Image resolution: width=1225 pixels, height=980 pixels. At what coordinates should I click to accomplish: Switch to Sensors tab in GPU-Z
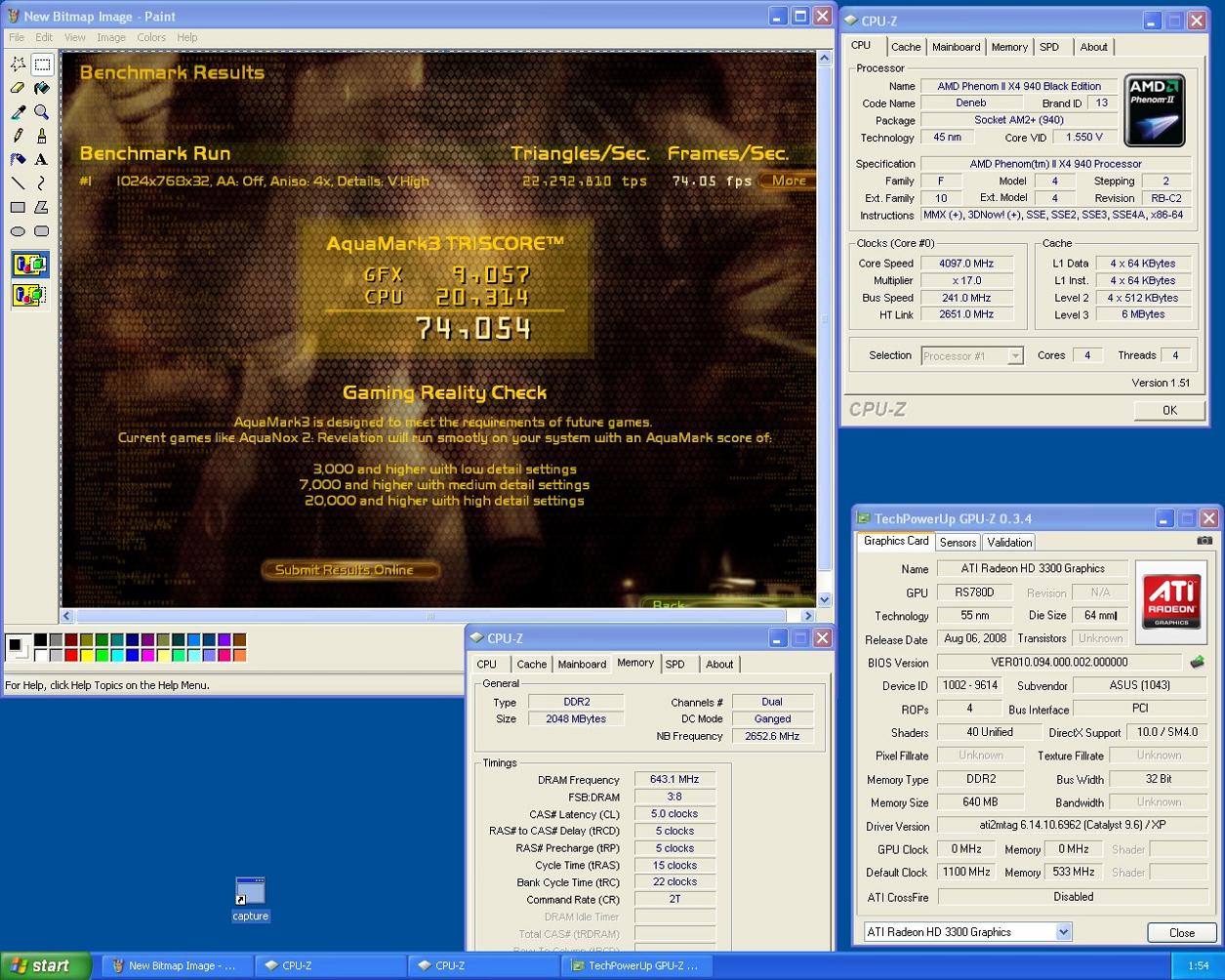958,542
